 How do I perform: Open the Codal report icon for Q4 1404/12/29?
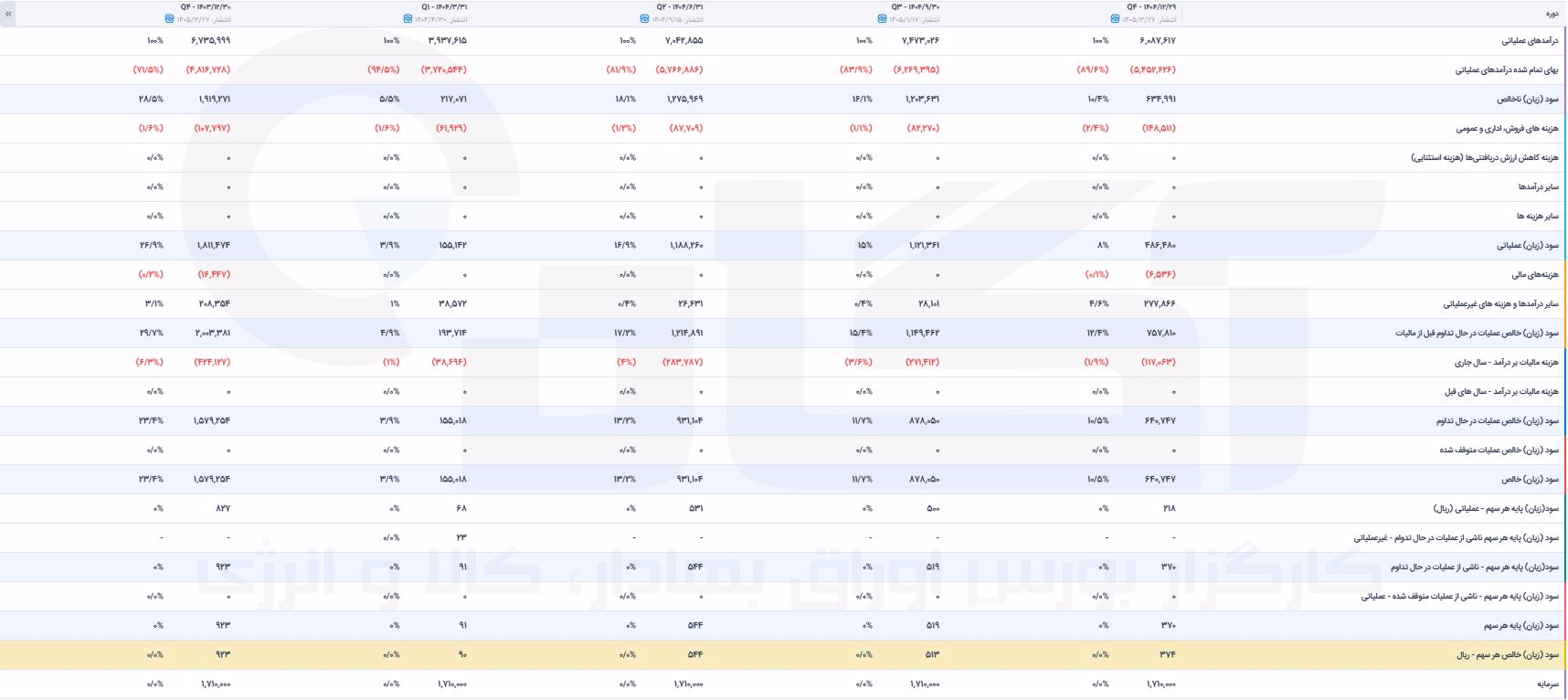pos(1115,18)
